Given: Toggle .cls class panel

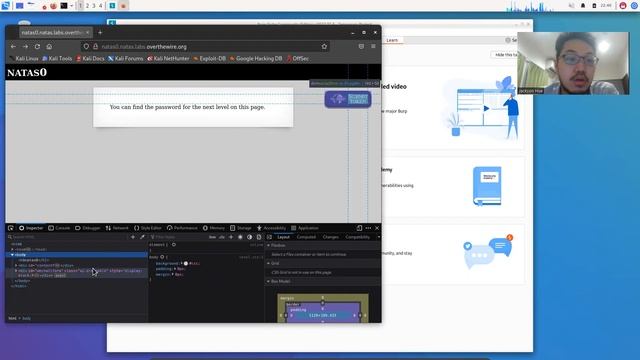Looking at the screenshot, I should tap(222, 237).
